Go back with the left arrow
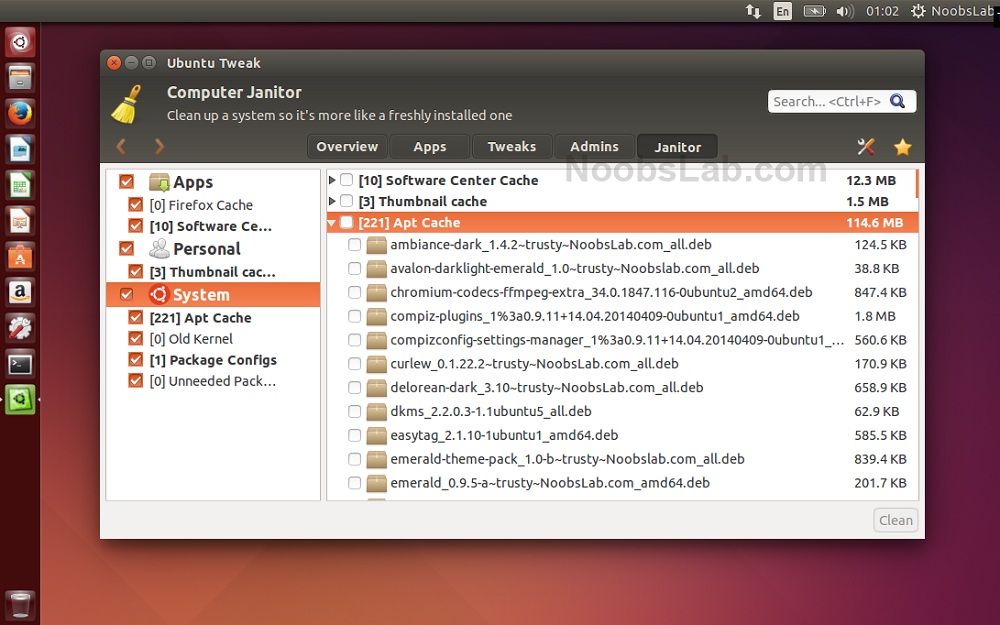 [x=121, y=147]
